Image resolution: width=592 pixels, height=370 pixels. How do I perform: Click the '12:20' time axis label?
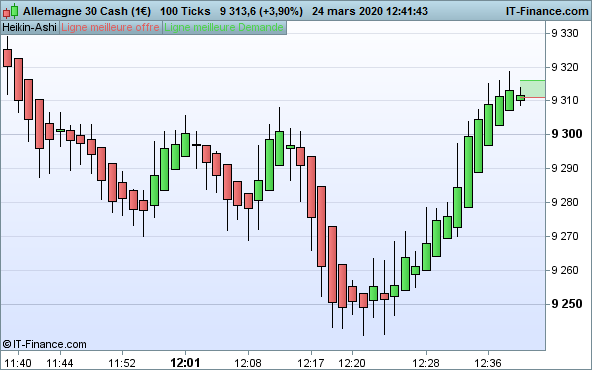352,363
